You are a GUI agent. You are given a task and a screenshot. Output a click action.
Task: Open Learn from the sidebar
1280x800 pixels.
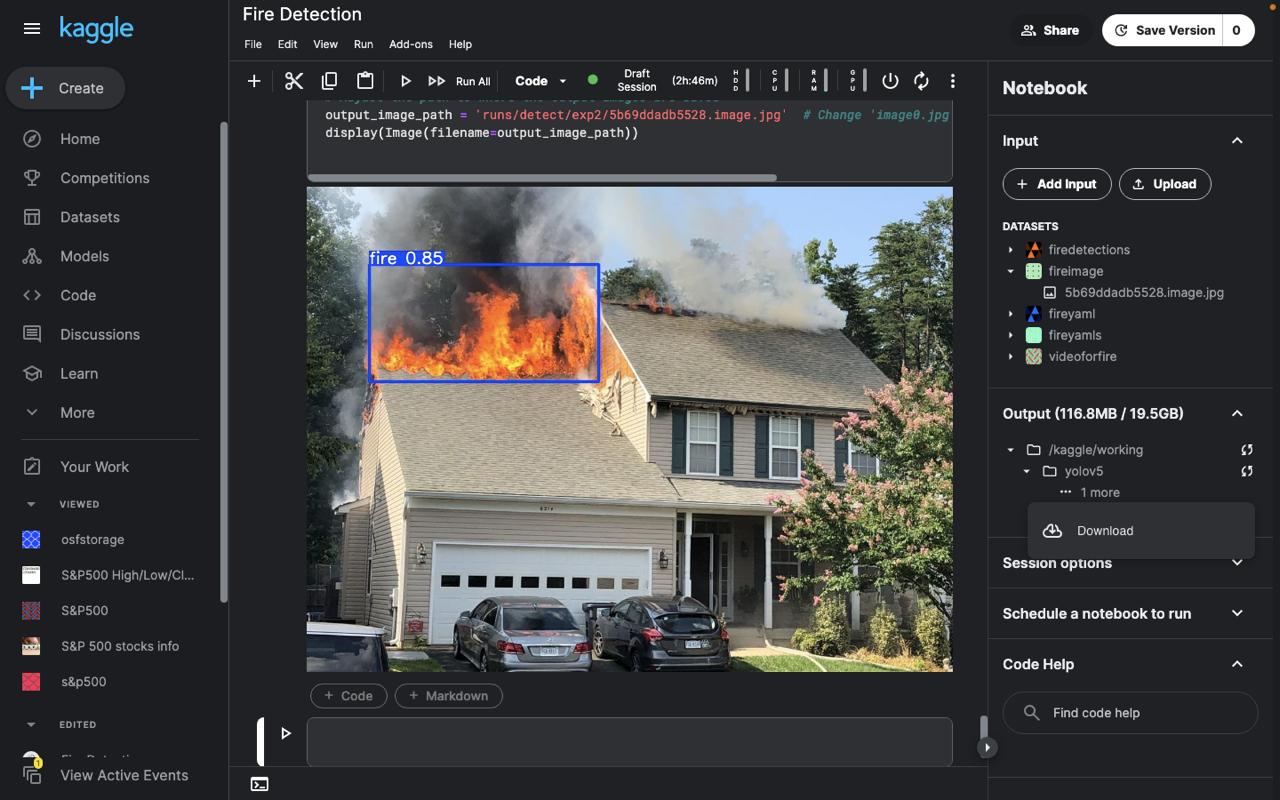[x=78, y=373]
